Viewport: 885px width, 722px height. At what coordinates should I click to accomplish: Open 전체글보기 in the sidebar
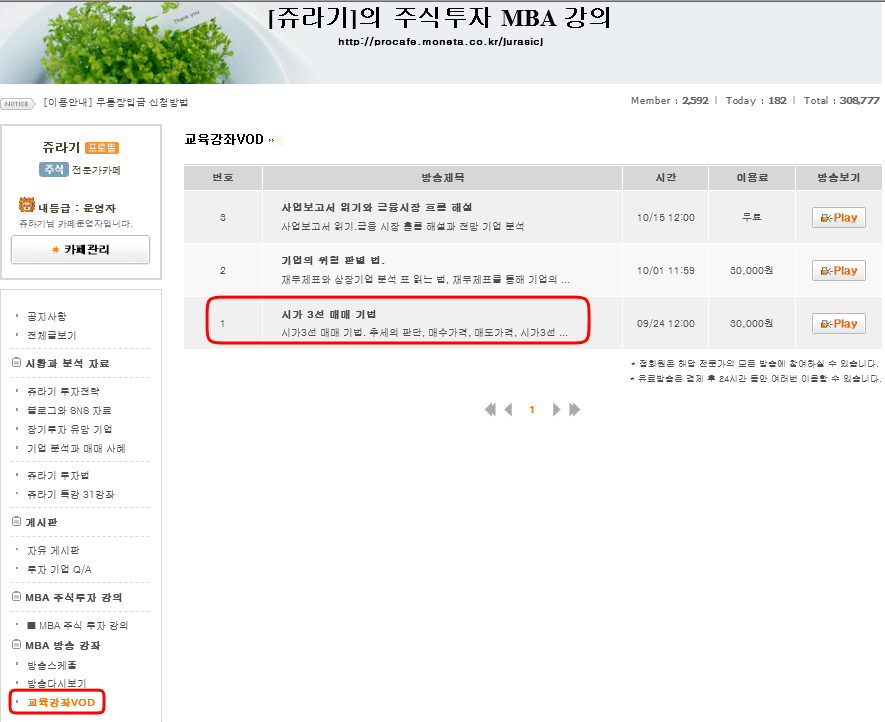(51, 335)
